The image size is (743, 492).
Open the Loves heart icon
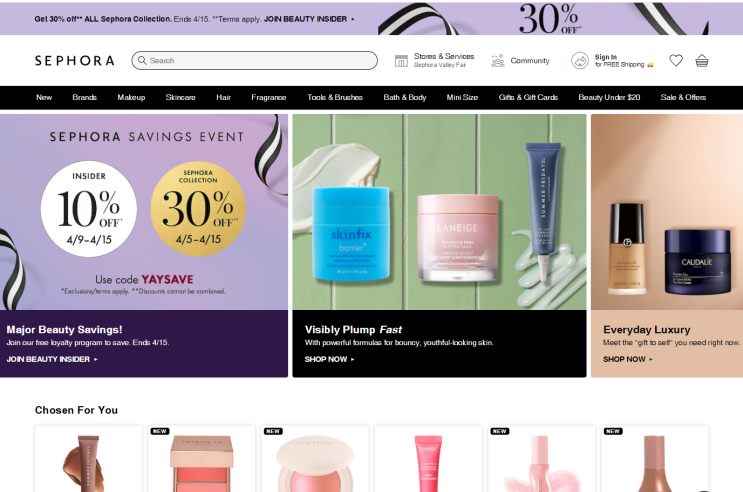click(x=676, y=60)
